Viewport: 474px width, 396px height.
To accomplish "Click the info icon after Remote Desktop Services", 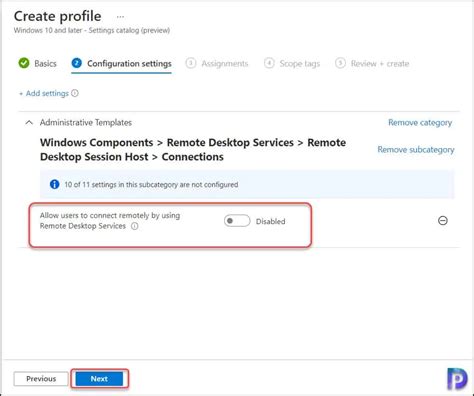I will point(134,226).
